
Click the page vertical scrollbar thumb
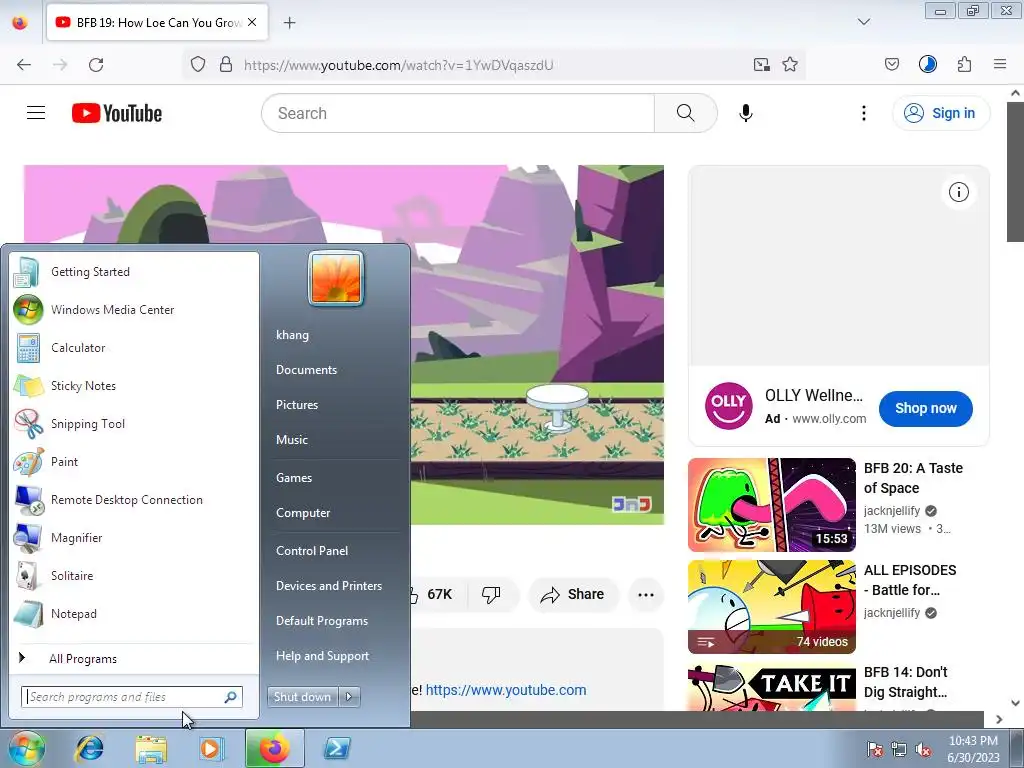click(x=1015, y=172)
